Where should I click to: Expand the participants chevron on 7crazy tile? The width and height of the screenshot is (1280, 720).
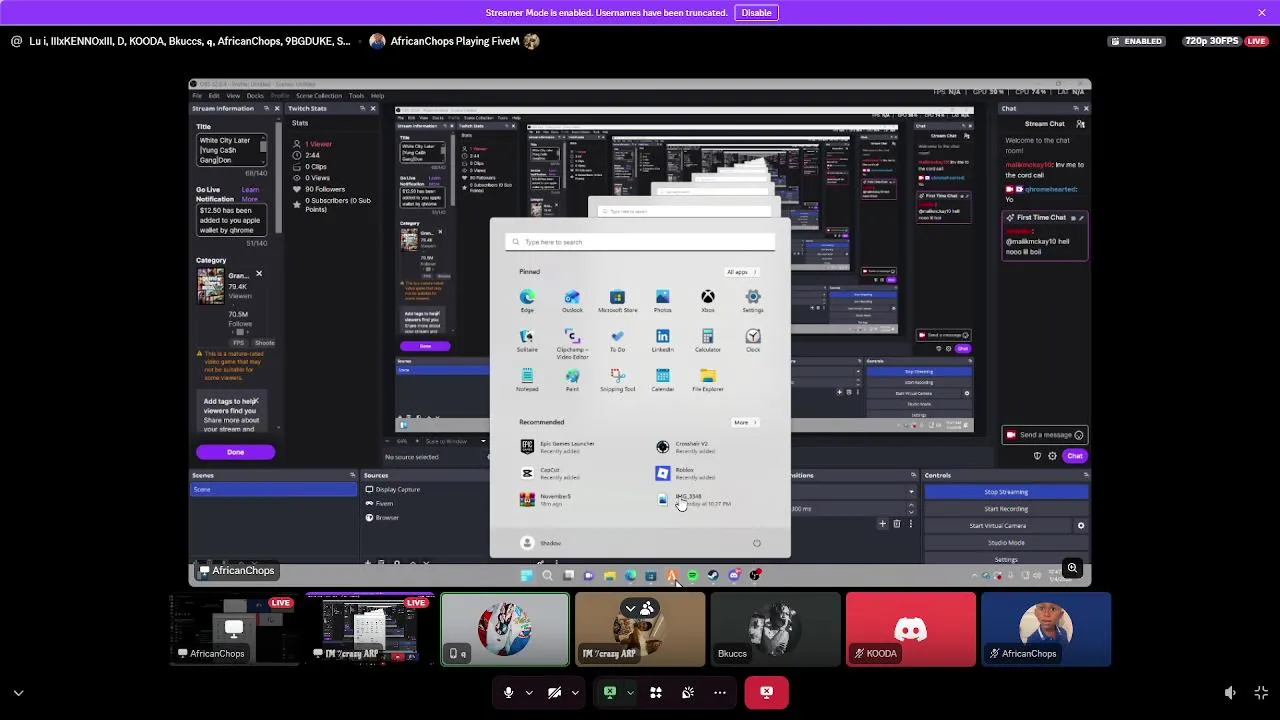(x=631, y=608)
